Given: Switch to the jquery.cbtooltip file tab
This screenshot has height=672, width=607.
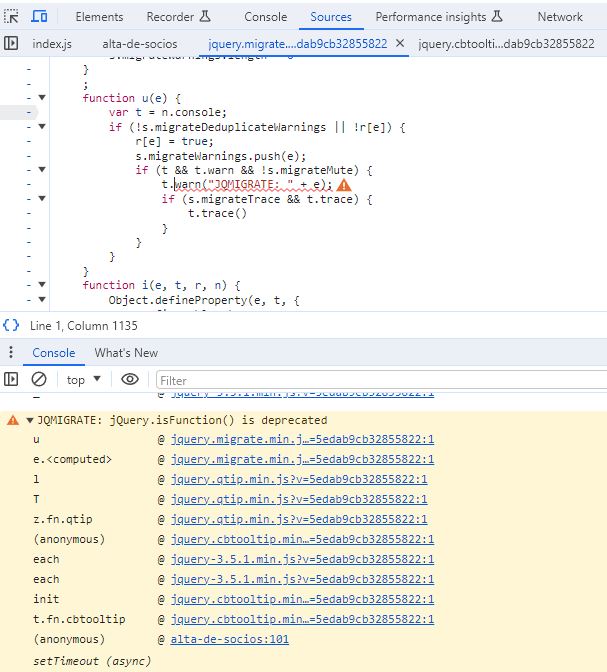Looking at the screenshot, I should pos(506,44).
